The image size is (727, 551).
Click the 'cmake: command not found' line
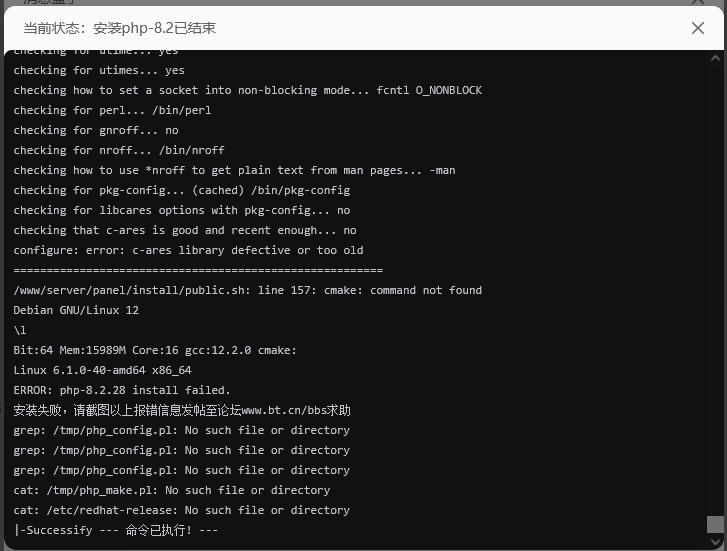[248, 290]
